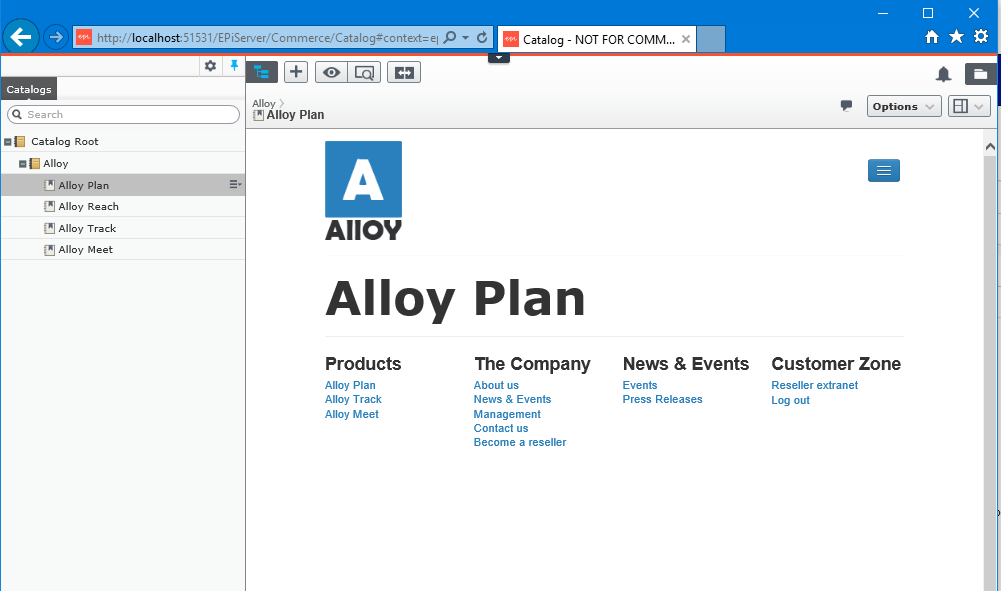Click the plus icon to create a new item
The image size is (1001, 591).
[295, 71]
